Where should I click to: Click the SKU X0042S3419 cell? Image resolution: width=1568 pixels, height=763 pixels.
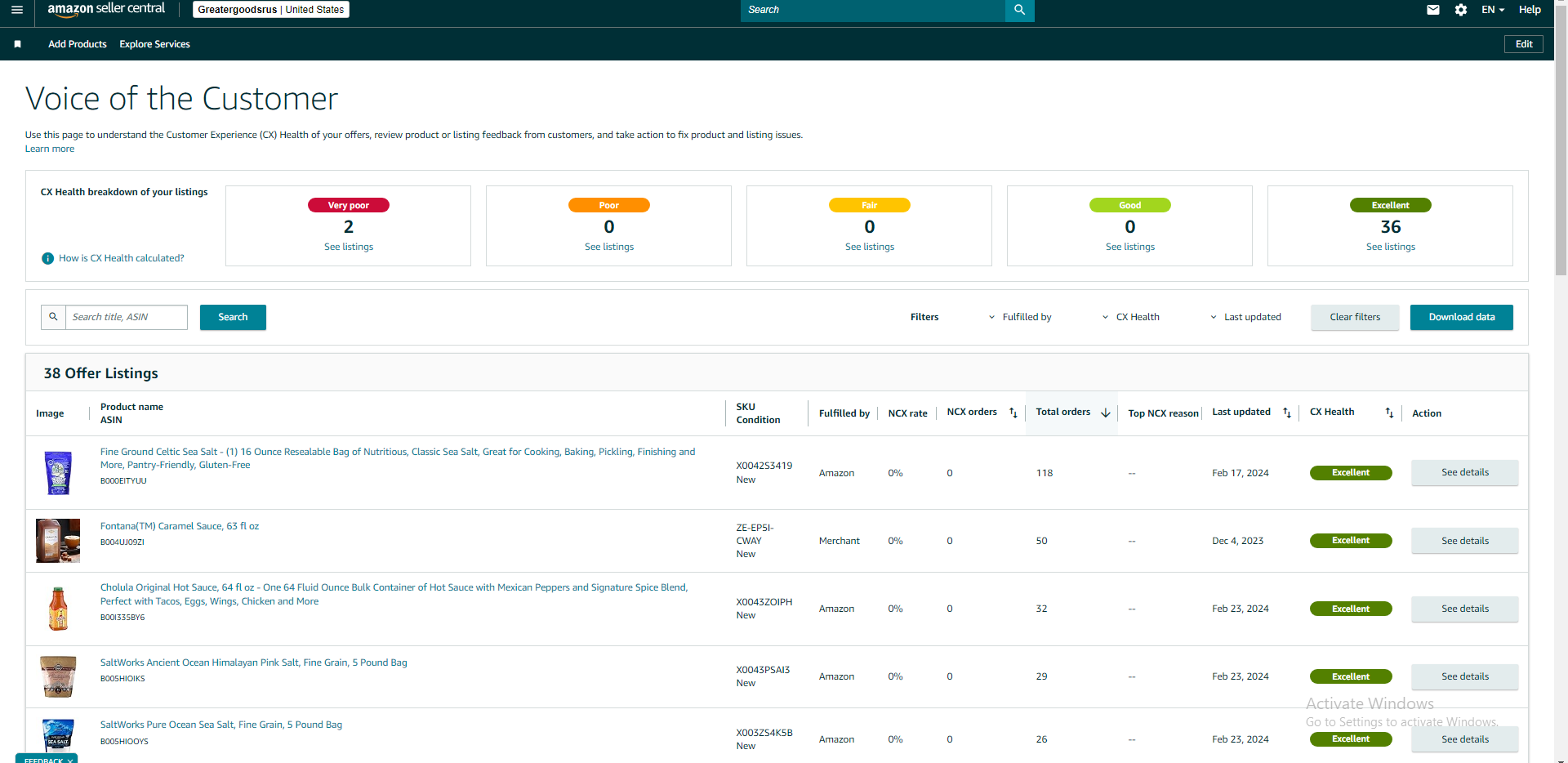pyautogui.click(x=764, y=466)
